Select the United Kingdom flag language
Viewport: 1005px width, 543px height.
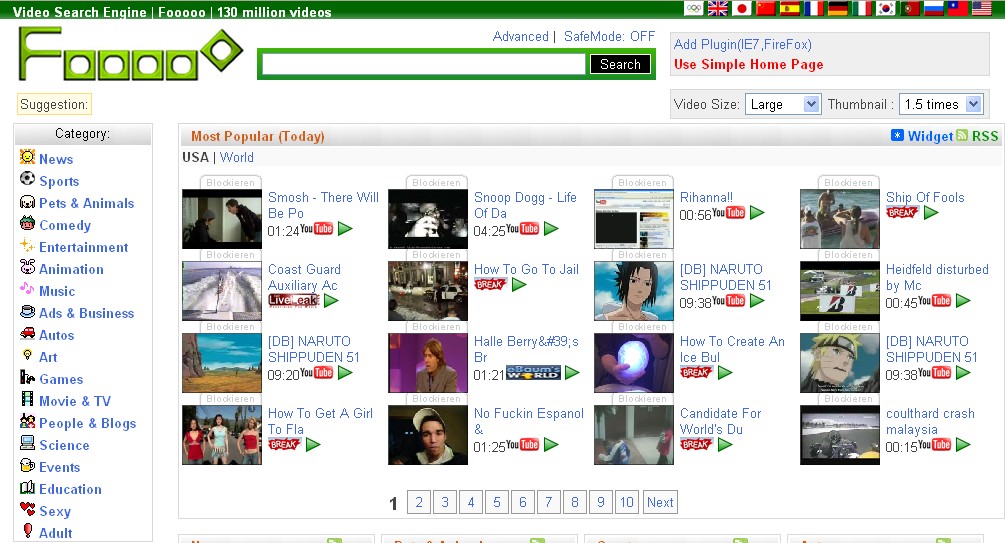click(x=717, y=8)
